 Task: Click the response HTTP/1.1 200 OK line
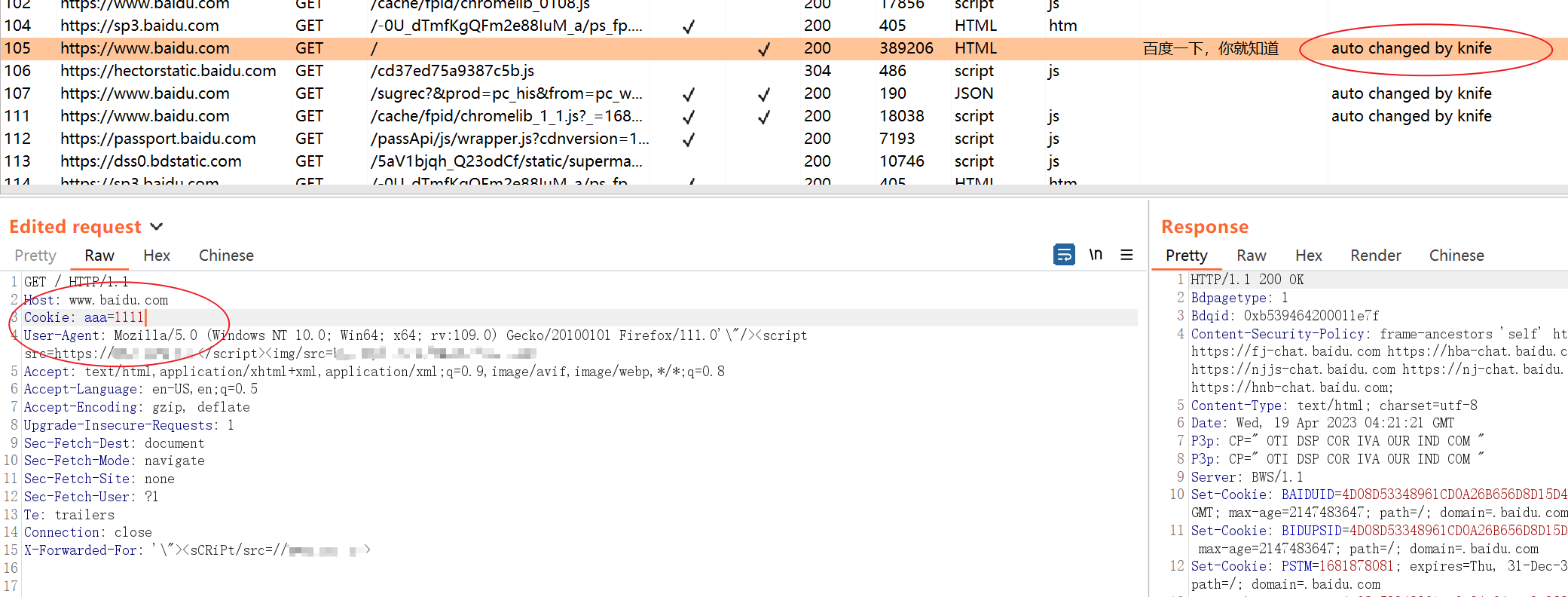coord(1247,280)
